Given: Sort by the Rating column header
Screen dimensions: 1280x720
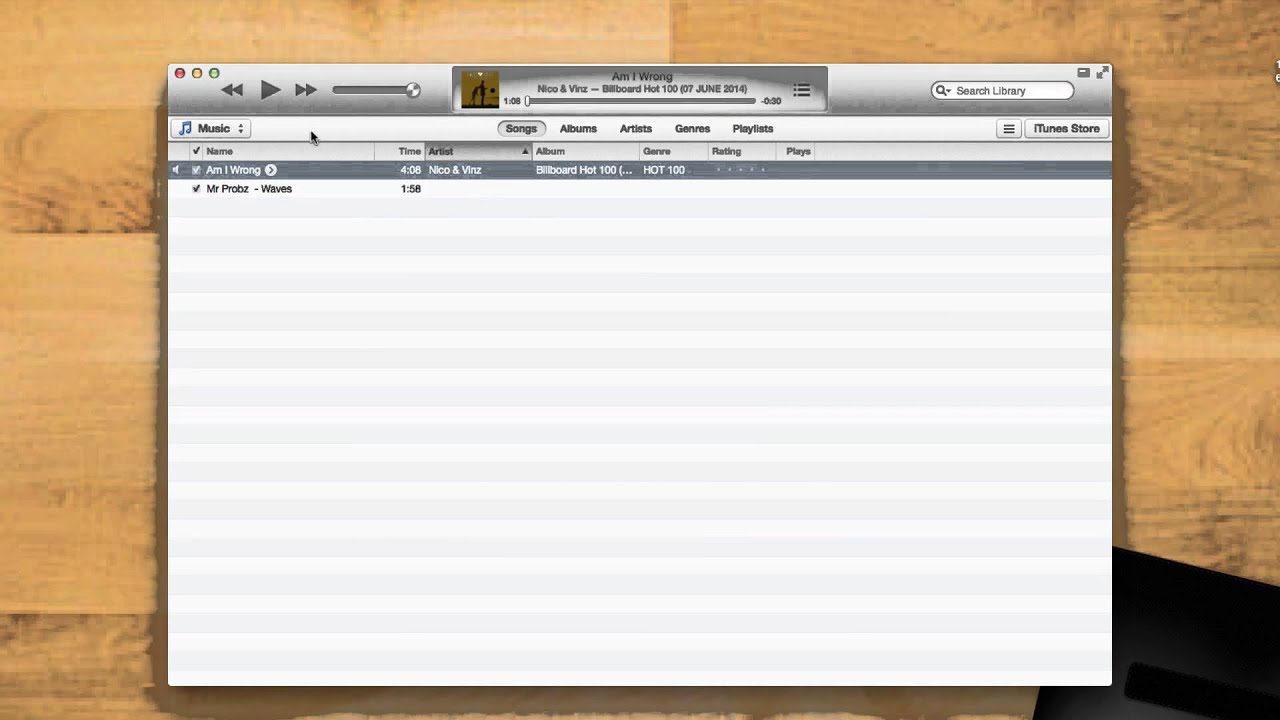Looking at the screenshot, I should 742,151.
